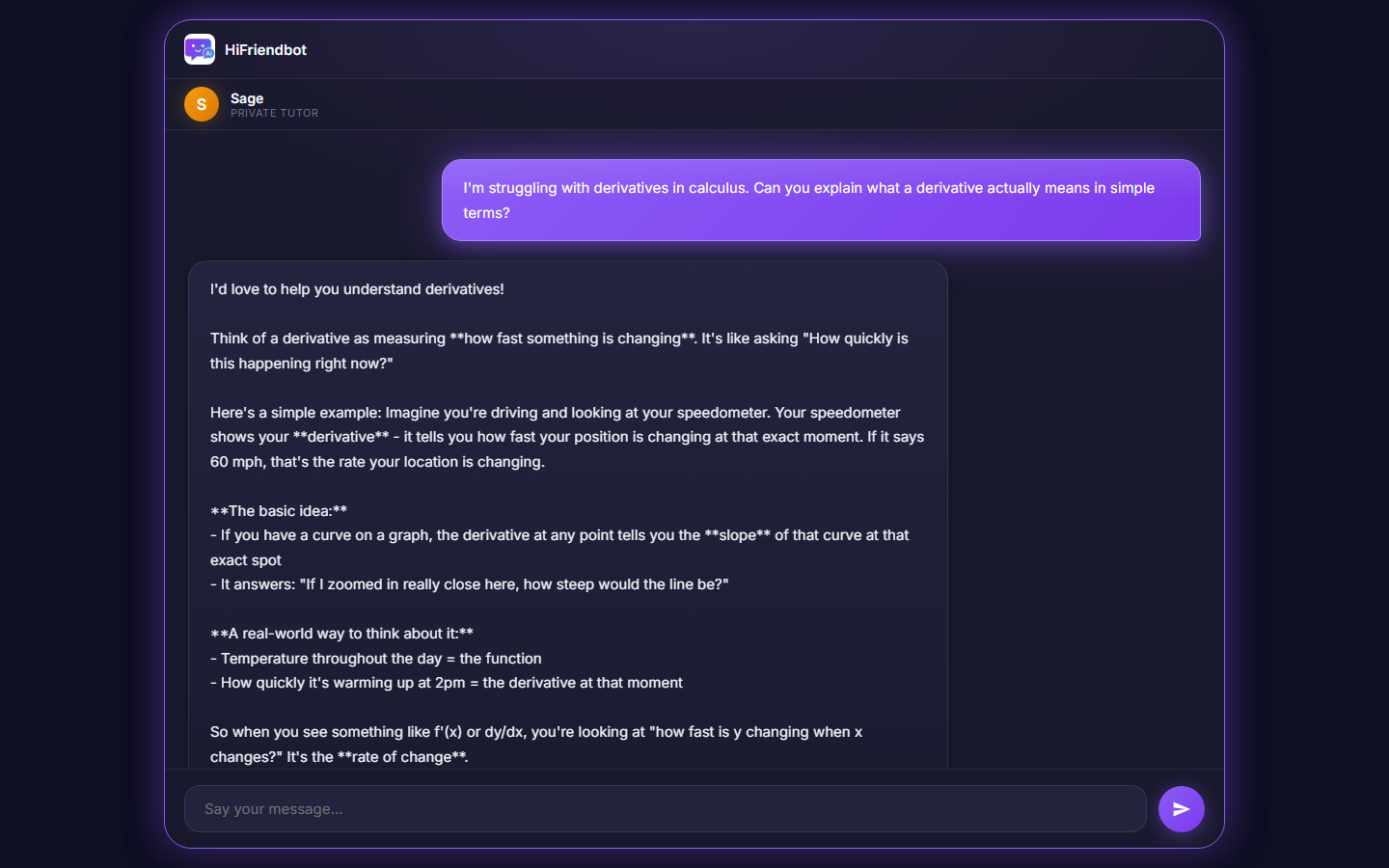Click the "Temperature throughout the day" bullet
This screenshot has height=868, width=1389.
[376, 659]
